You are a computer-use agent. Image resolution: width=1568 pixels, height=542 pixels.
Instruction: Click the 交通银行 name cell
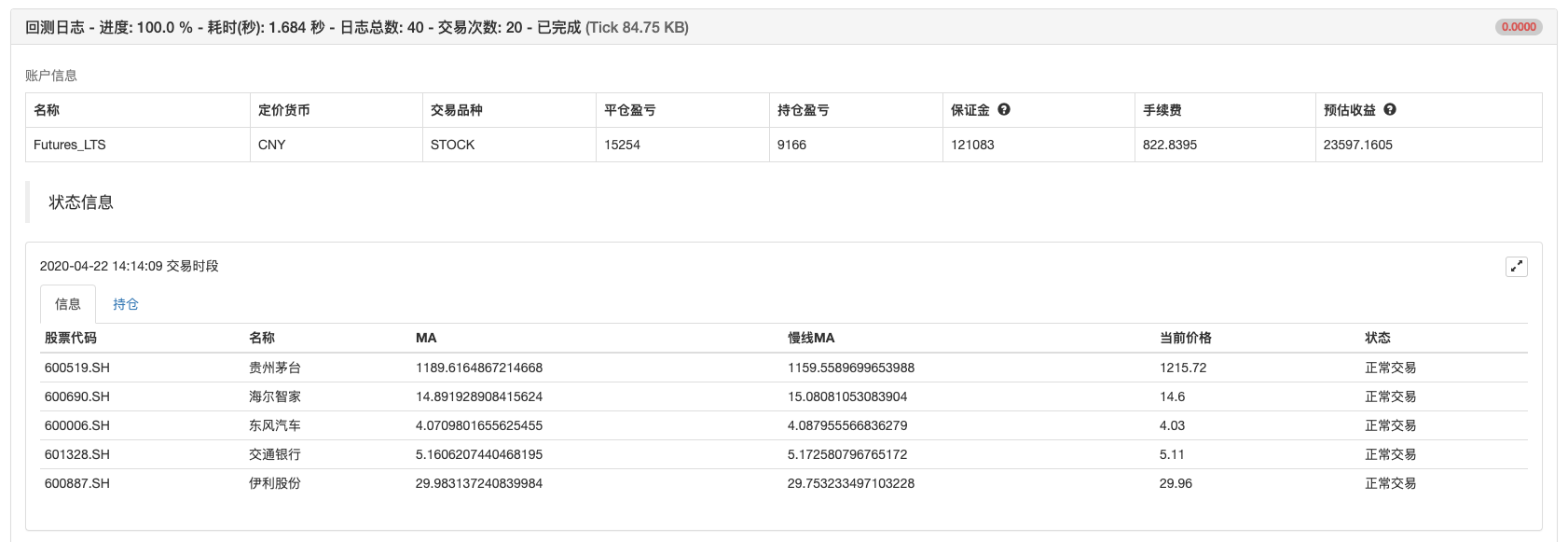[275, 454]
